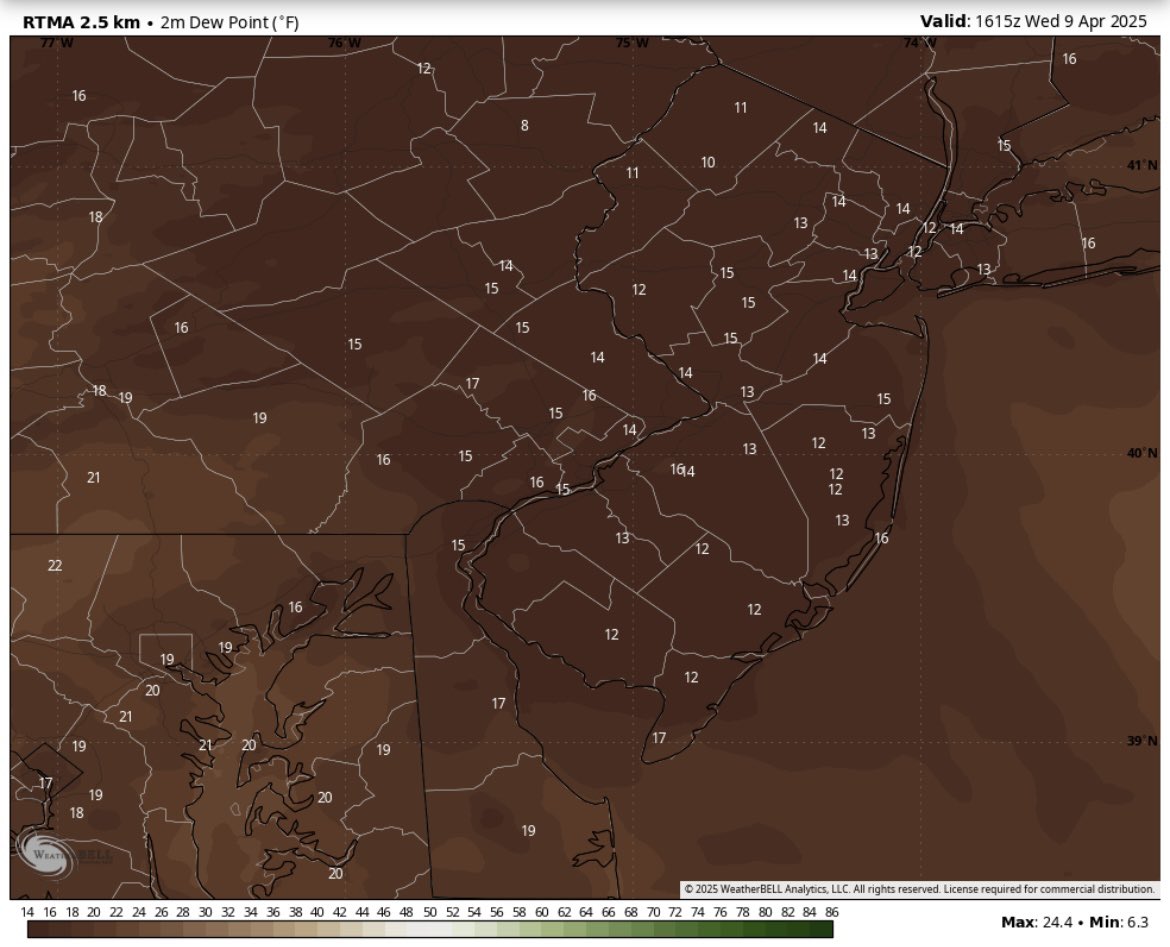Click the darkest brown swatch at legend's left end
The image size is (1170, 947).
(x=38, y=929)
